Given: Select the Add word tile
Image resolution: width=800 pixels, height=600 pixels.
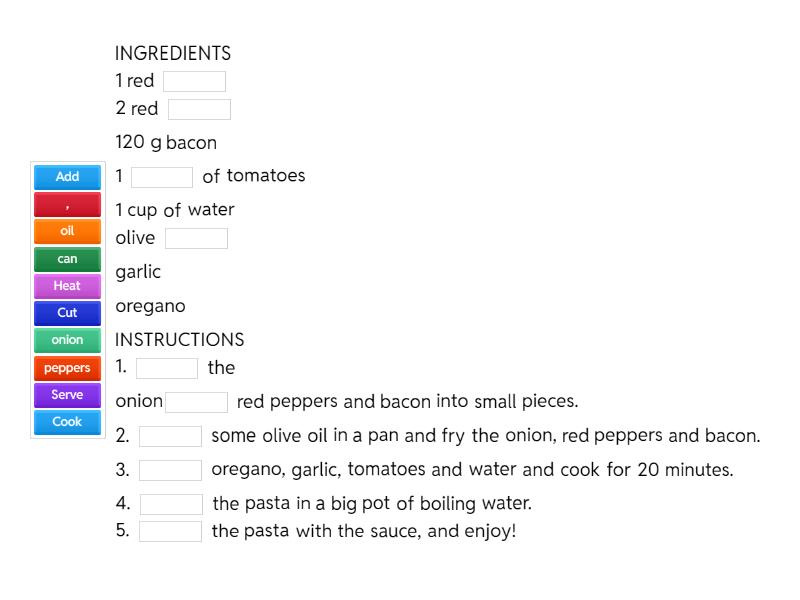Looking at the screenshot, I should (66, 177).
